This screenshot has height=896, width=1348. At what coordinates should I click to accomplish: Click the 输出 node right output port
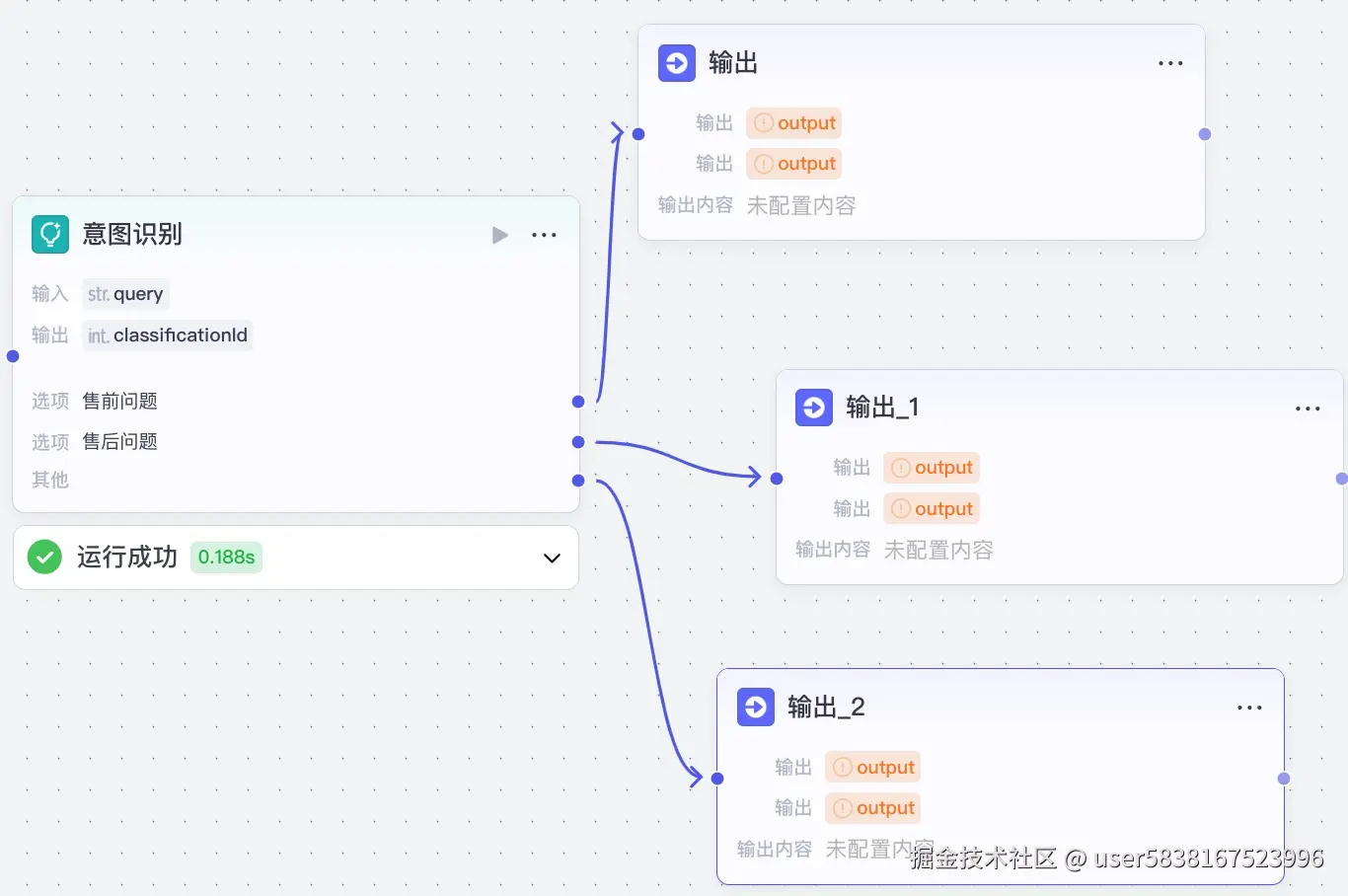(x=1205, y=134)
